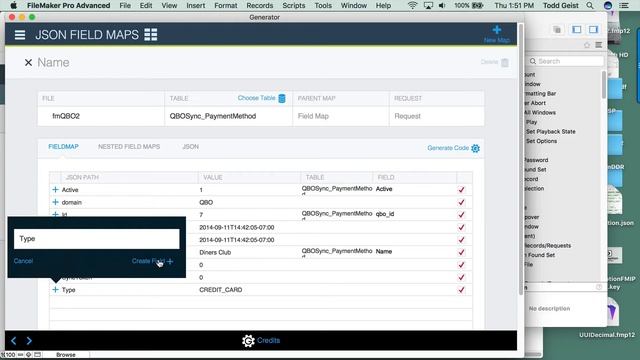
Task: Open the Format menu
Action: 226,6
